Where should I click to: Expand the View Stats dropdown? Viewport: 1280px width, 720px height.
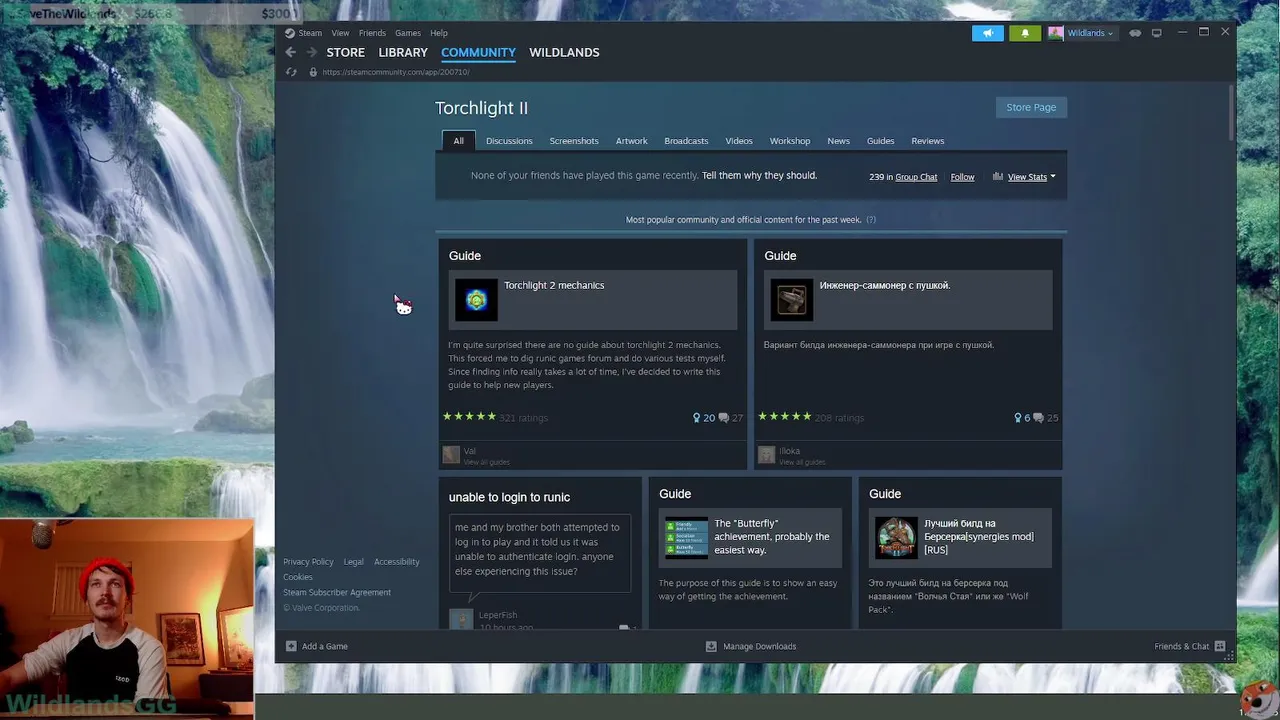pyautogui.click(x=1053, y=177)
